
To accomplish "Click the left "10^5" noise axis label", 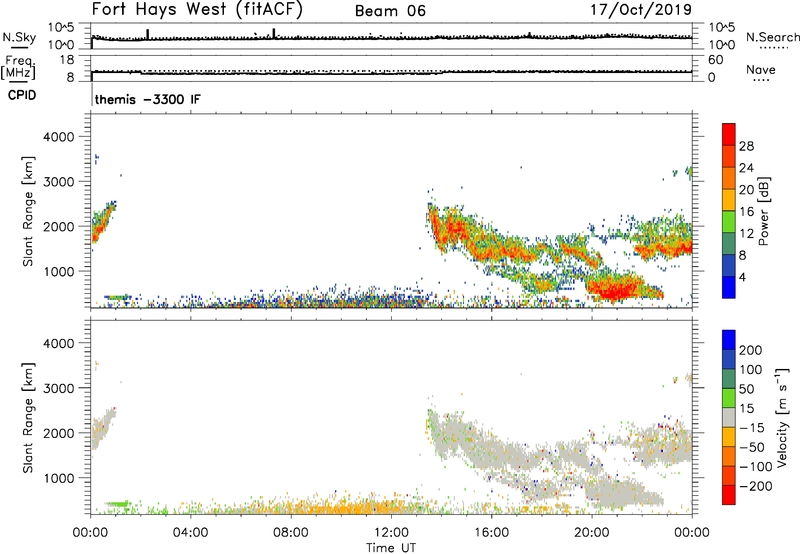I will click(61, 28).
